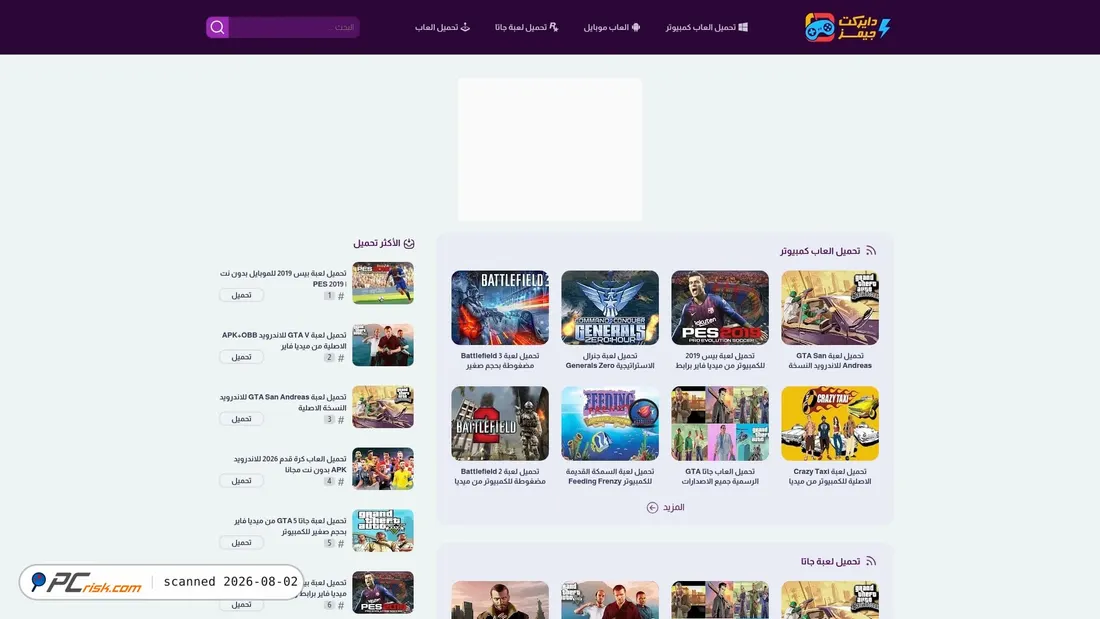Open the GTA V Android sidebar thumbnail
The height and width of the screenshot is (619, 1100).
(383, 345)
